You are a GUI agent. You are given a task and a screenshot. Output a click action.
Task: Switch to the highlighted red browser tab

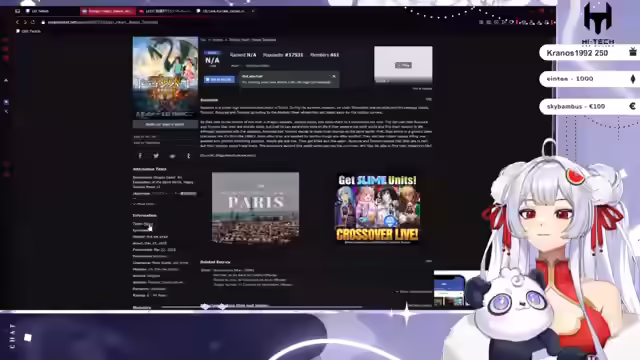pyautogui.click(x=108, y=11)
